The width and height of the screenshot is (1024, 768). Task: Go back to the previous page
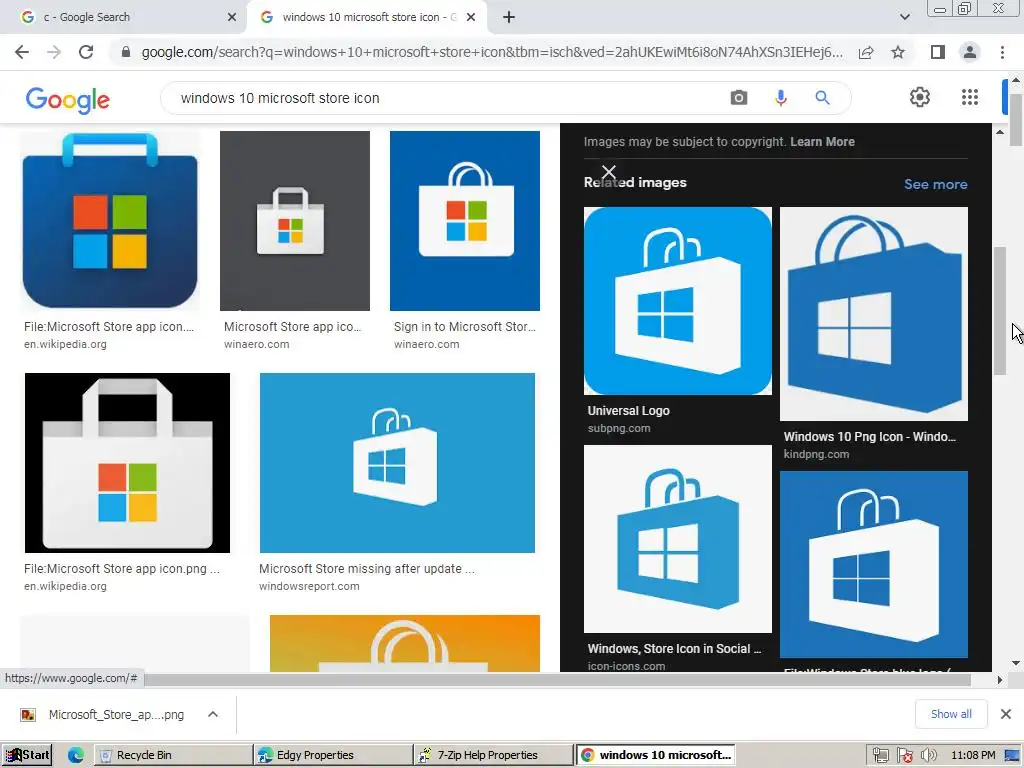point(22,52)
